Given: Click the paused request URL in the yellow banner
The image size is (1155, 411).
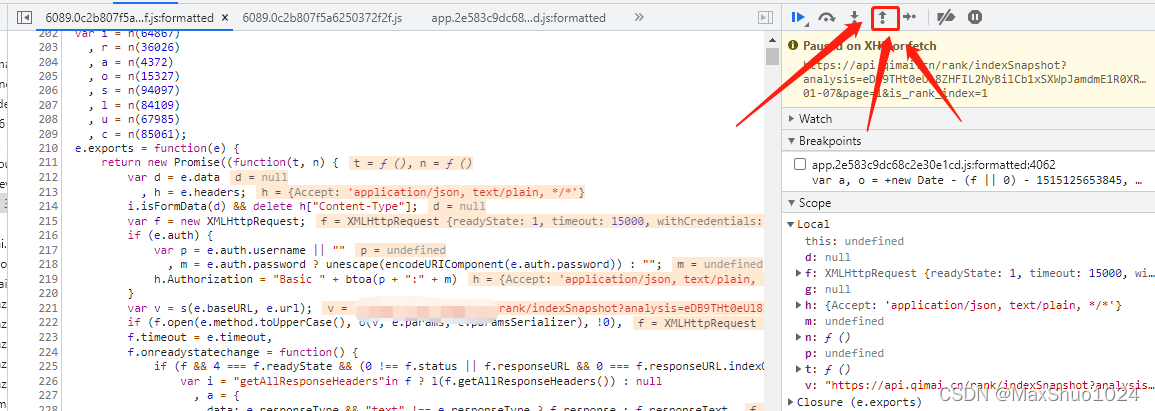Looking at the screenshot, I should (975, 79).
